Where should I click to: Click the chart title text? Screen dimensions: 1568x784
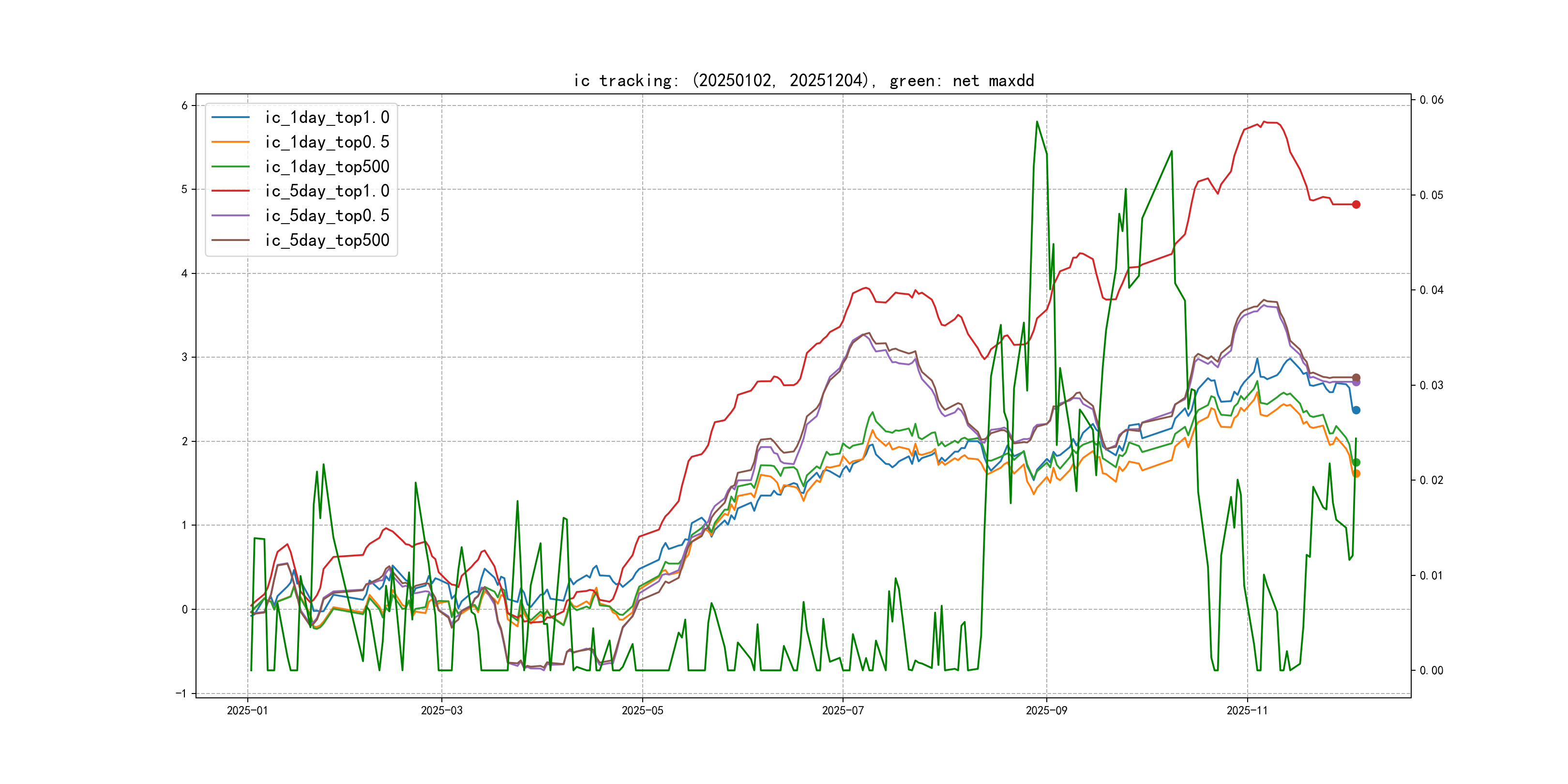(803, 80)
